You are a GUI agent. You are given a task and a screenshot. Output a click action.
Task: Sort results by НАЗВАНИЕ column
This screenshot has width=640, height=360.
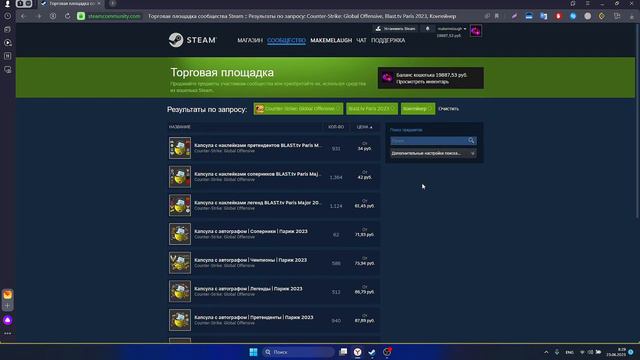click(180, 127)
